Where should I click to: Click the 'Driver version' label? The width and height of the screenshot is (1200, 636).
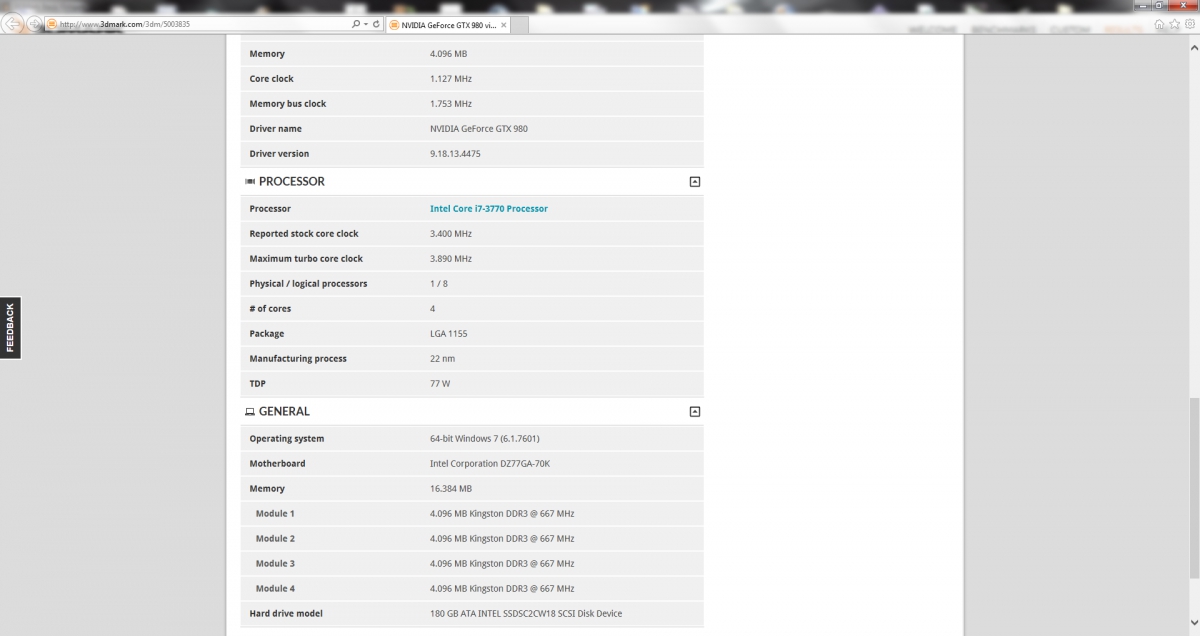point(279,154)
